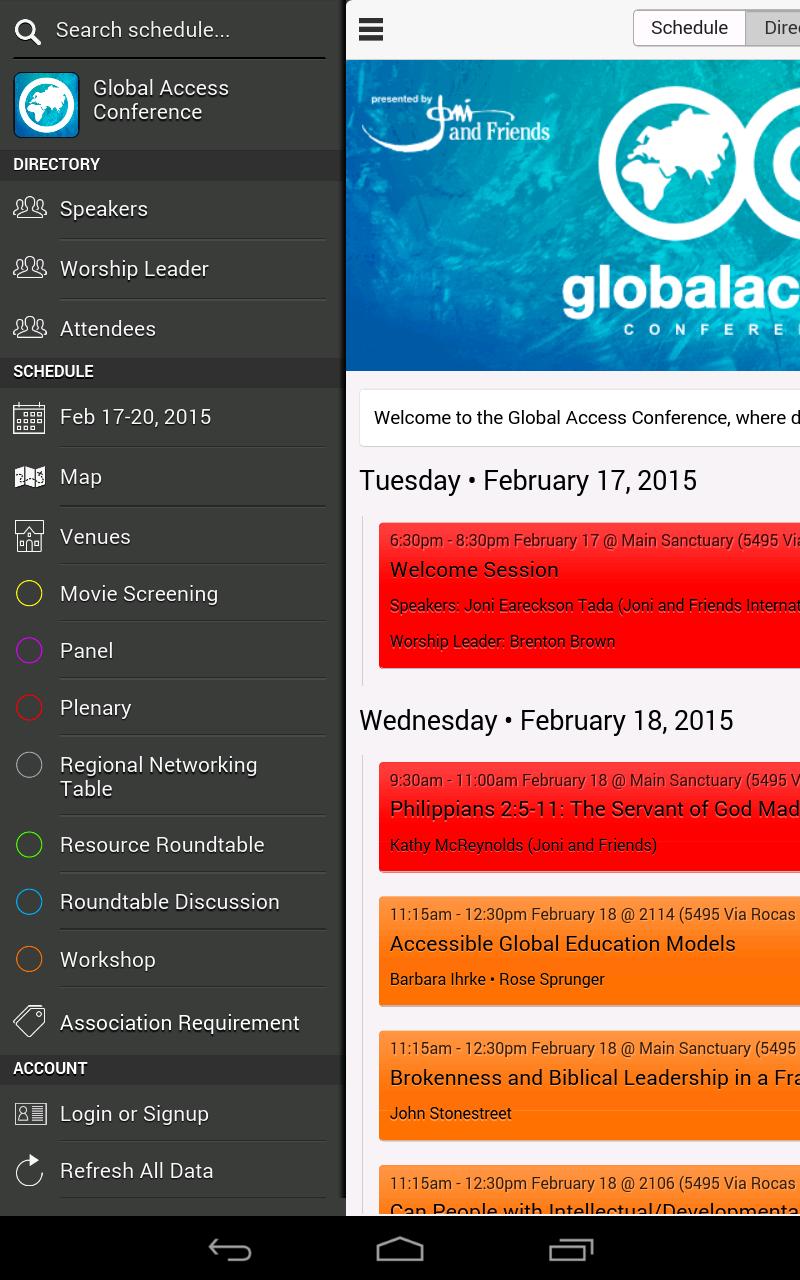The width and height of the screenshot is (800, 1280).
Task: Select John Stonestreet speaker name
Action: (451, 1113)
